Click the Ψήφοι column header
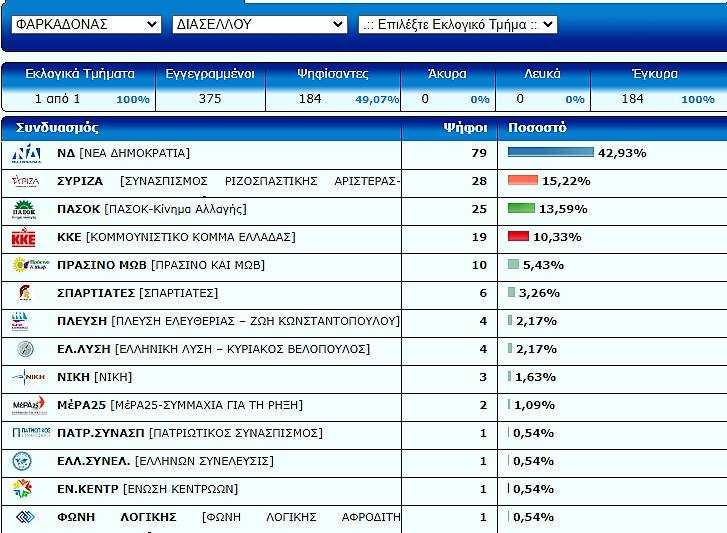The width and height of the screenshot is (727, 533). [x=464, y=128]
